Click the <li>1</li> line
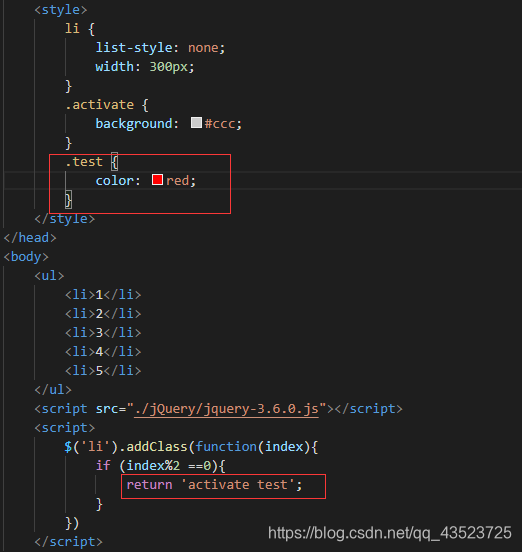Viewport: 522px width, 552px height. point(103,295)
